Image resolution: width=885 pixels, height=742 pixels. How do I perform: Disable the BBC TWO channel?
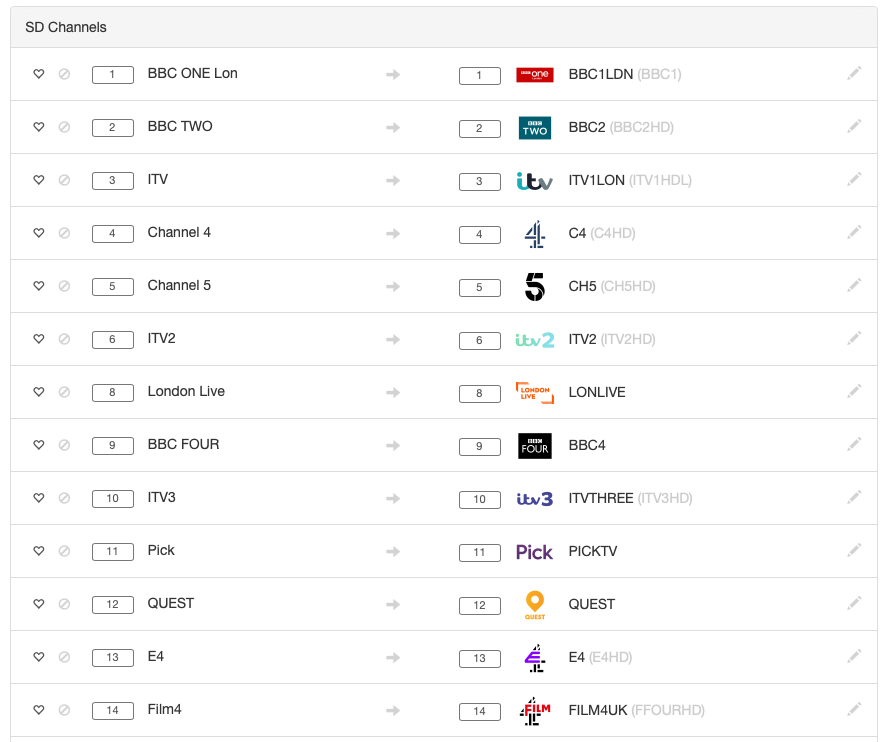coord(64,127)
